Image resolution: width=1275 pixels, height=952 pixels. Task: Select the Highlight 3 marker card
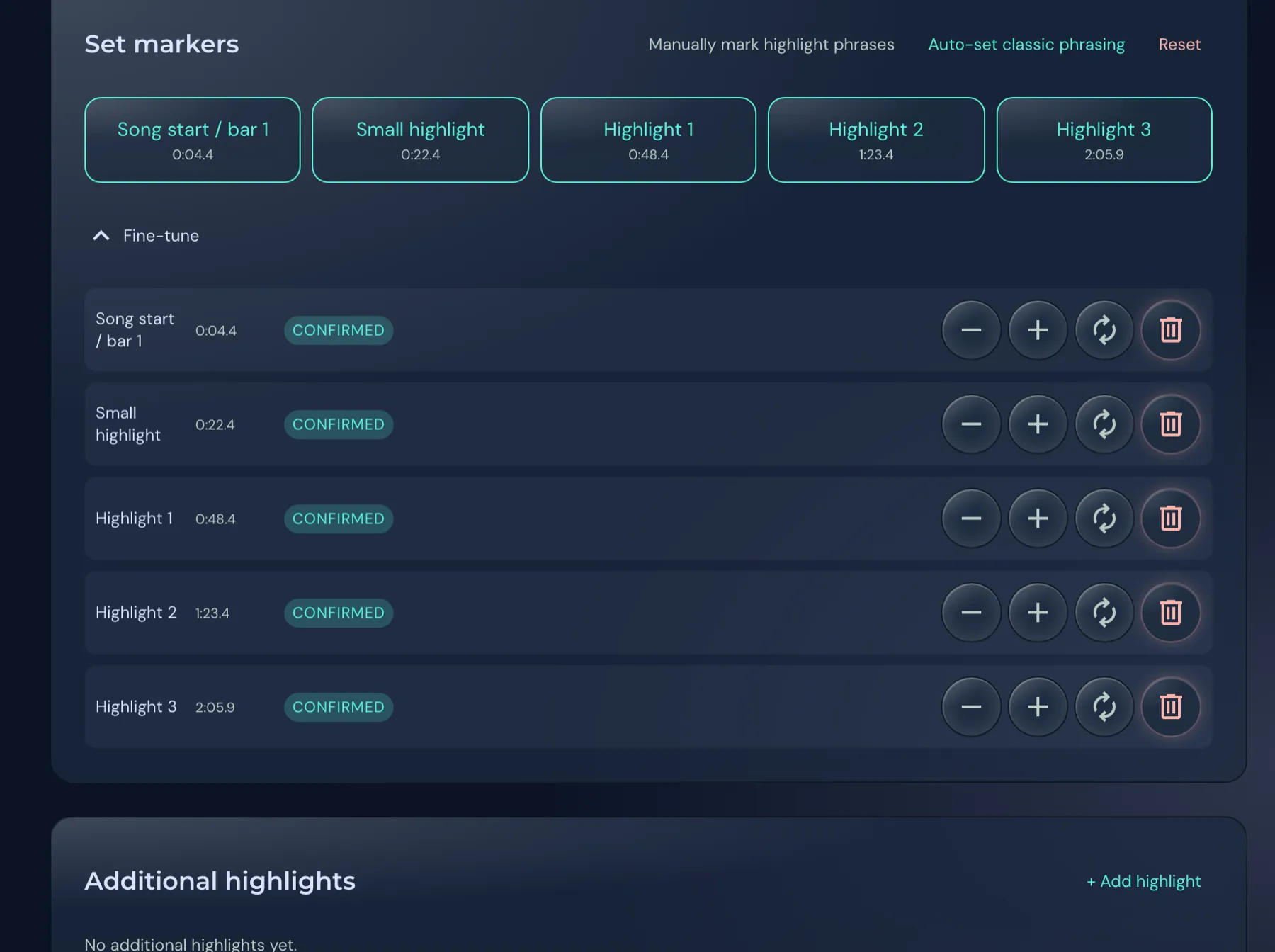point(1104,140)
